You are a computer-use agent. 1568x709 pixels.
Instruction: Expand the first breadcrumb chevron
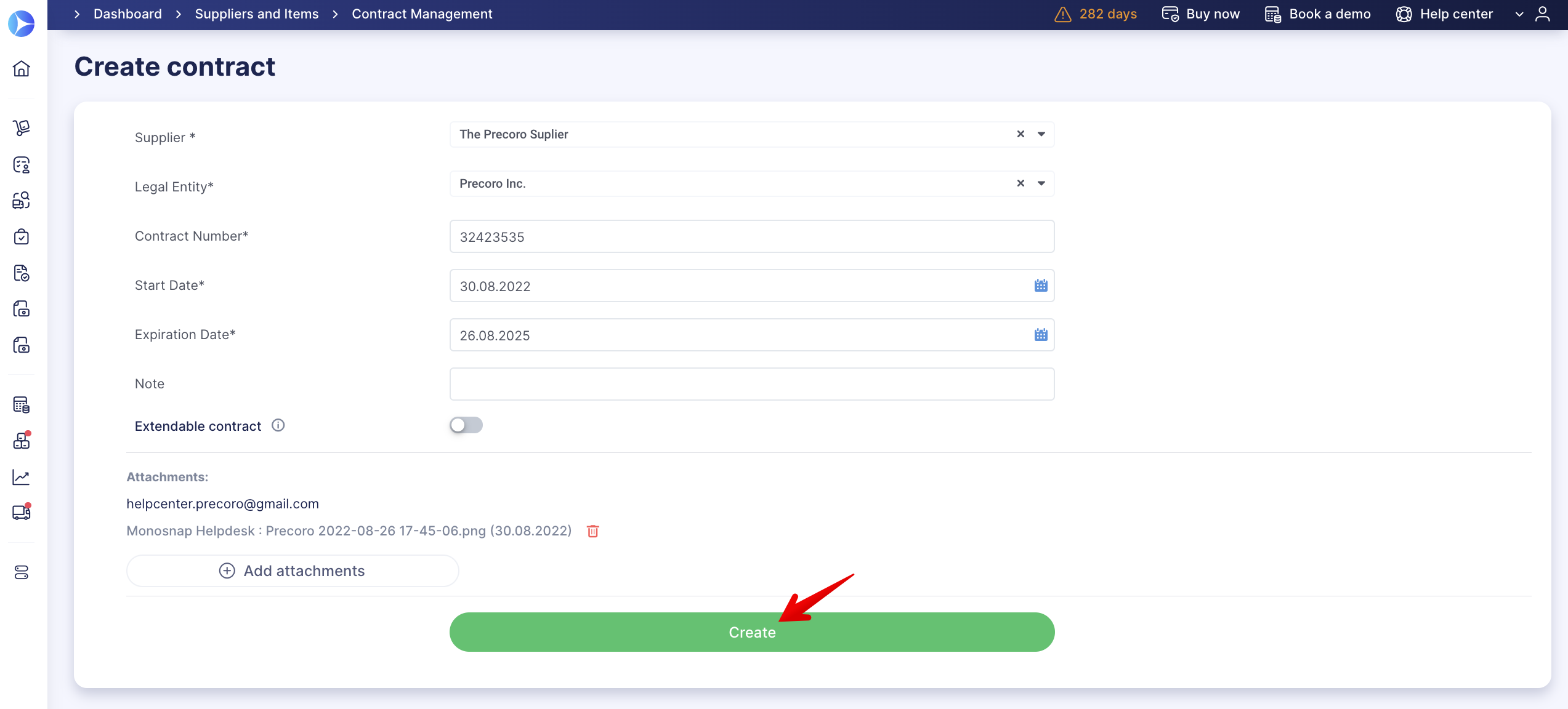[77, 14]
